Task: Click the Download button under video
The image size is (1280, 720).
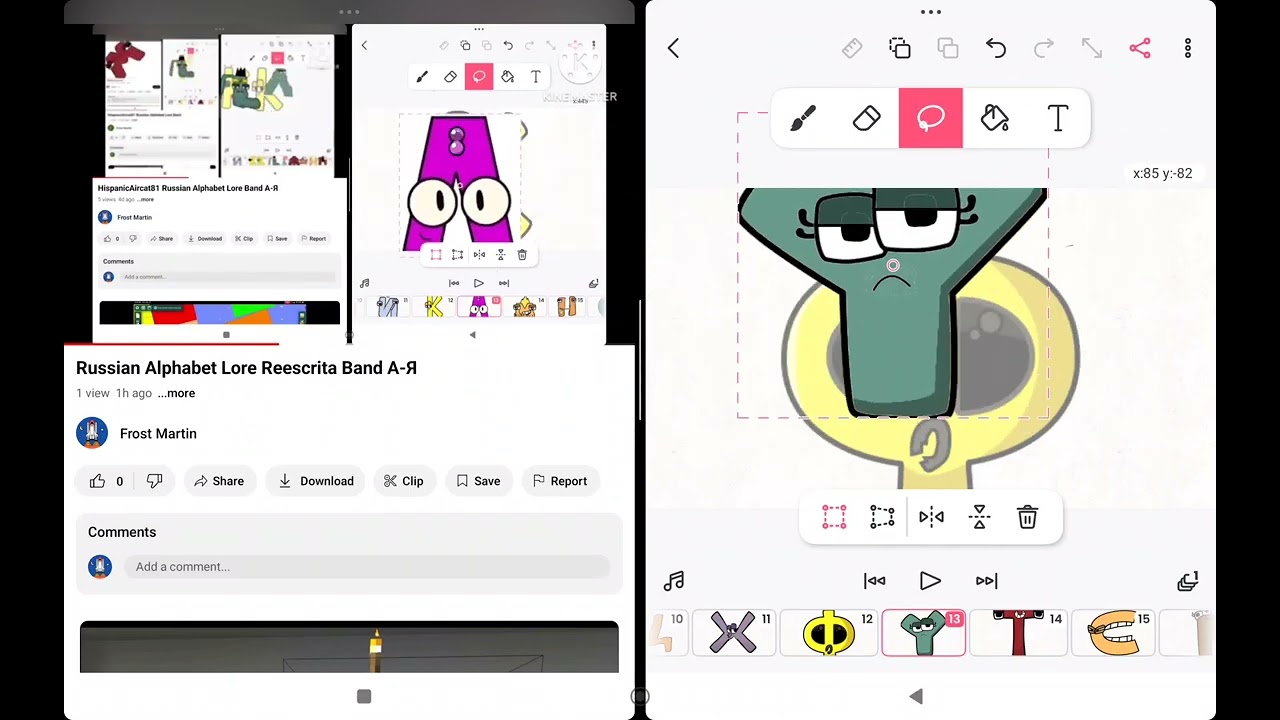Action: [x=315, y=481]
